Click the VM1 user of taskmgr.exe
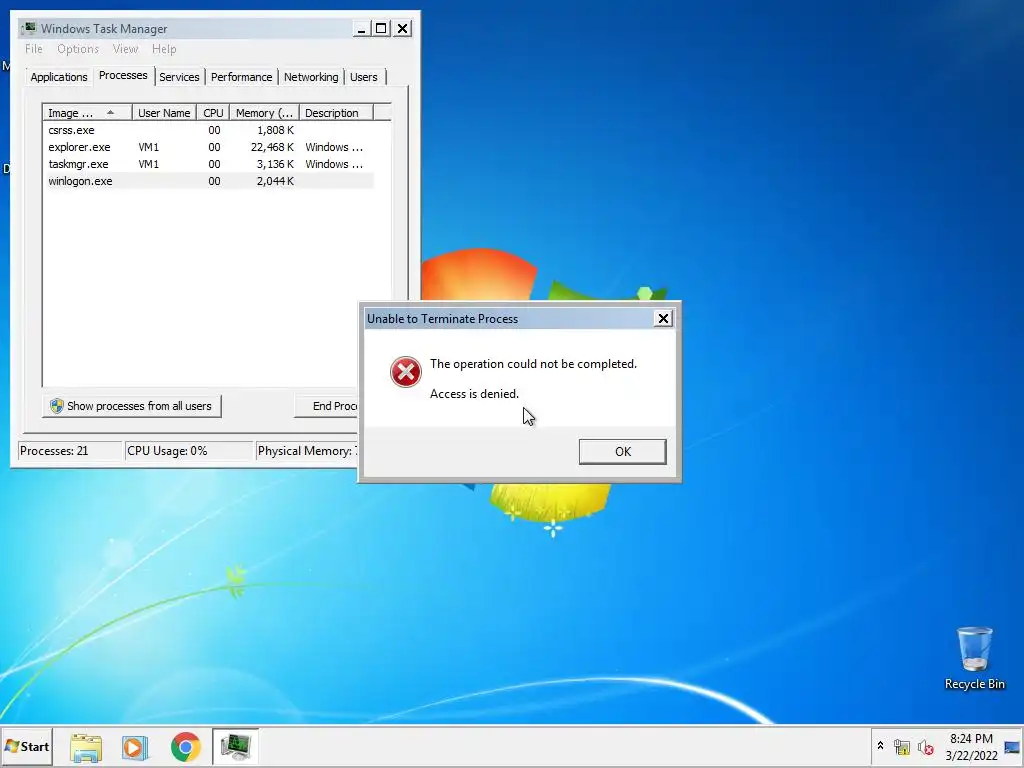 click(x=148, y=164)
